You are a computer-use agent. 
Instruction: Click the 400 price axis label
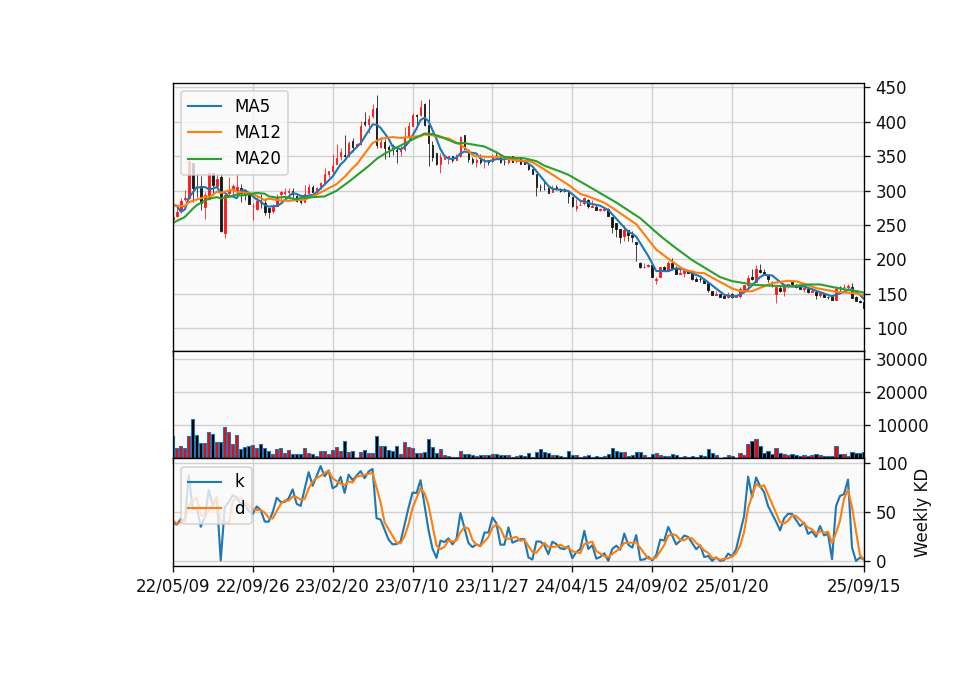click(891, 123)
